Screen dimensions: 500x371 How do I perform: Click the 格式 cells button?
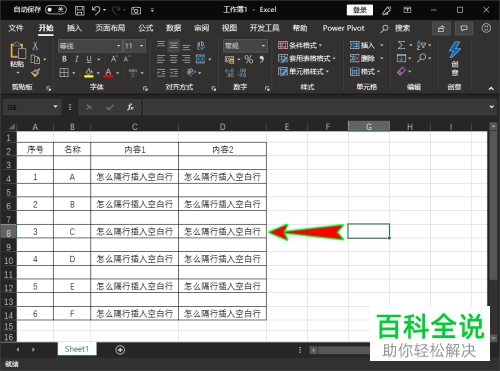[x=365, y=71]
